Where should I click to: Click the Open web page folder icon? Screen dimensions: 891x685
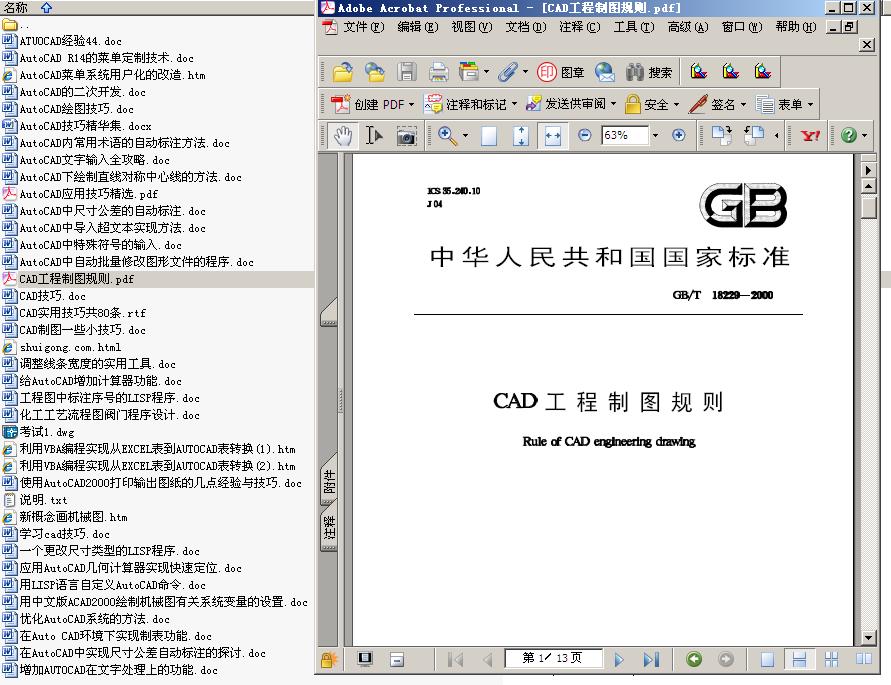(374, 72)
